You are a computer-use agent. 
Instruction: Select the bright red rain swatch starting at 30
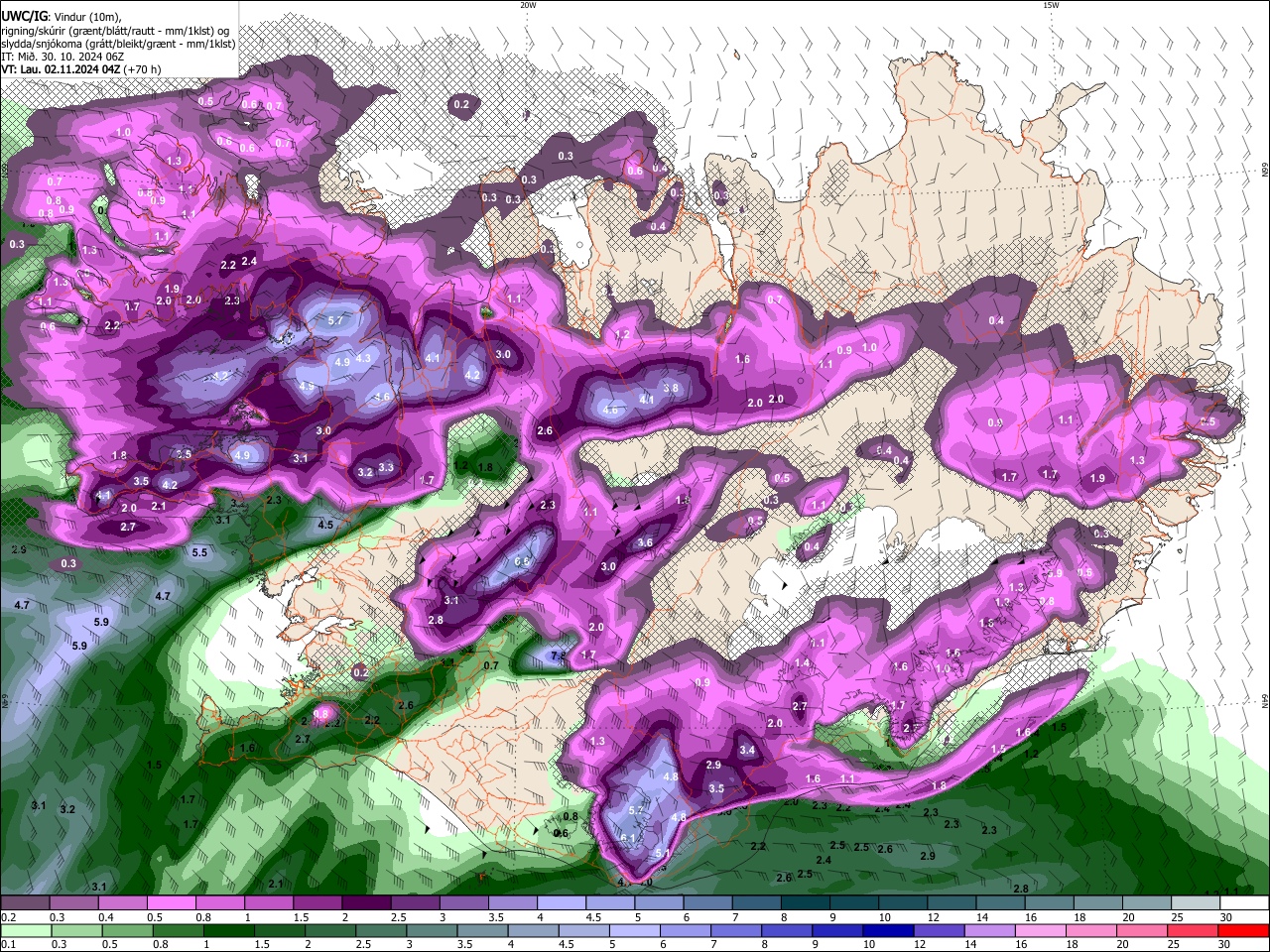1243,930
